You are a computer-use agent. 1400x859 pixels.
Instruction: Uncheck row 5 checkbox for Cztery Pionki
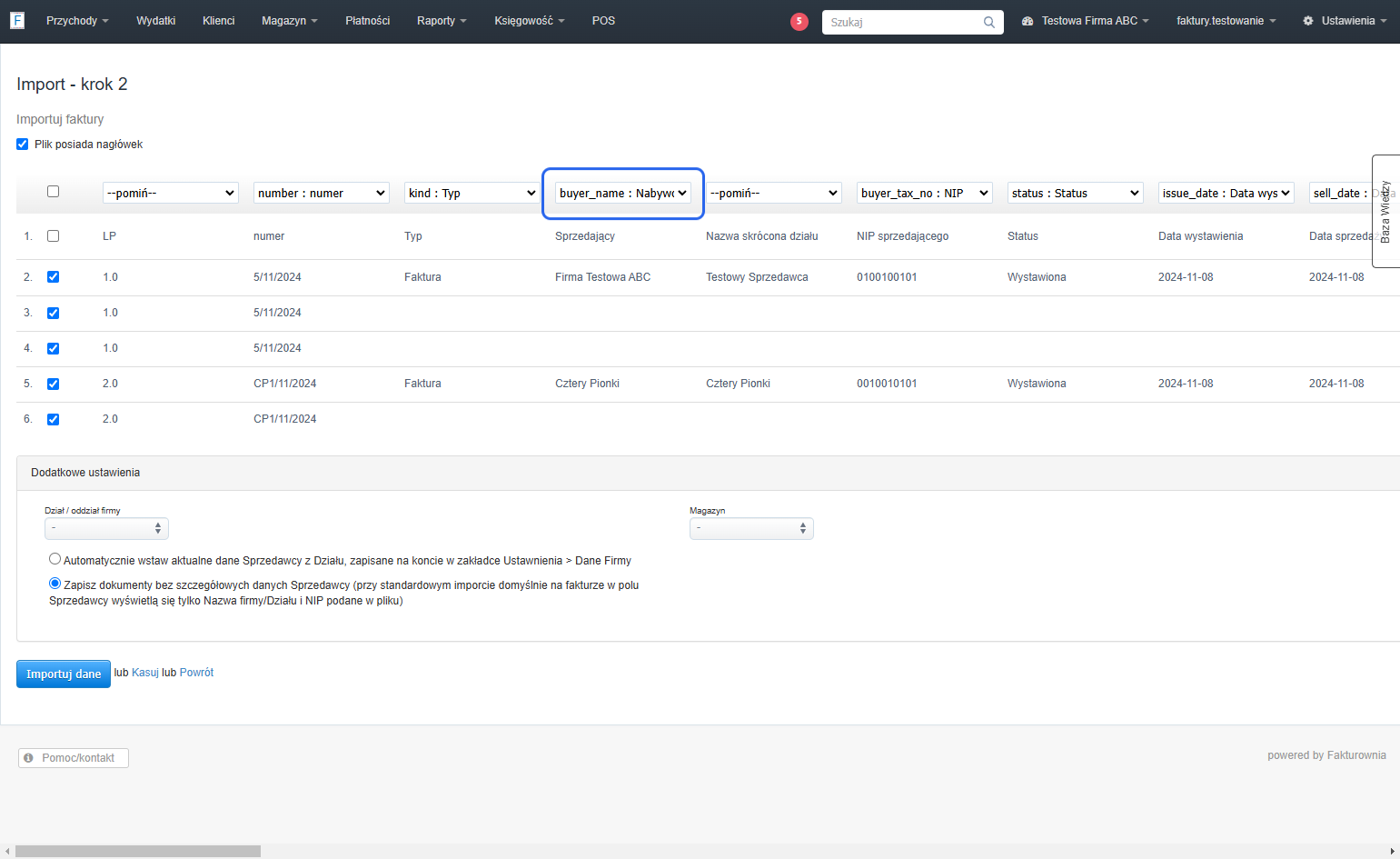pos(53,384)
